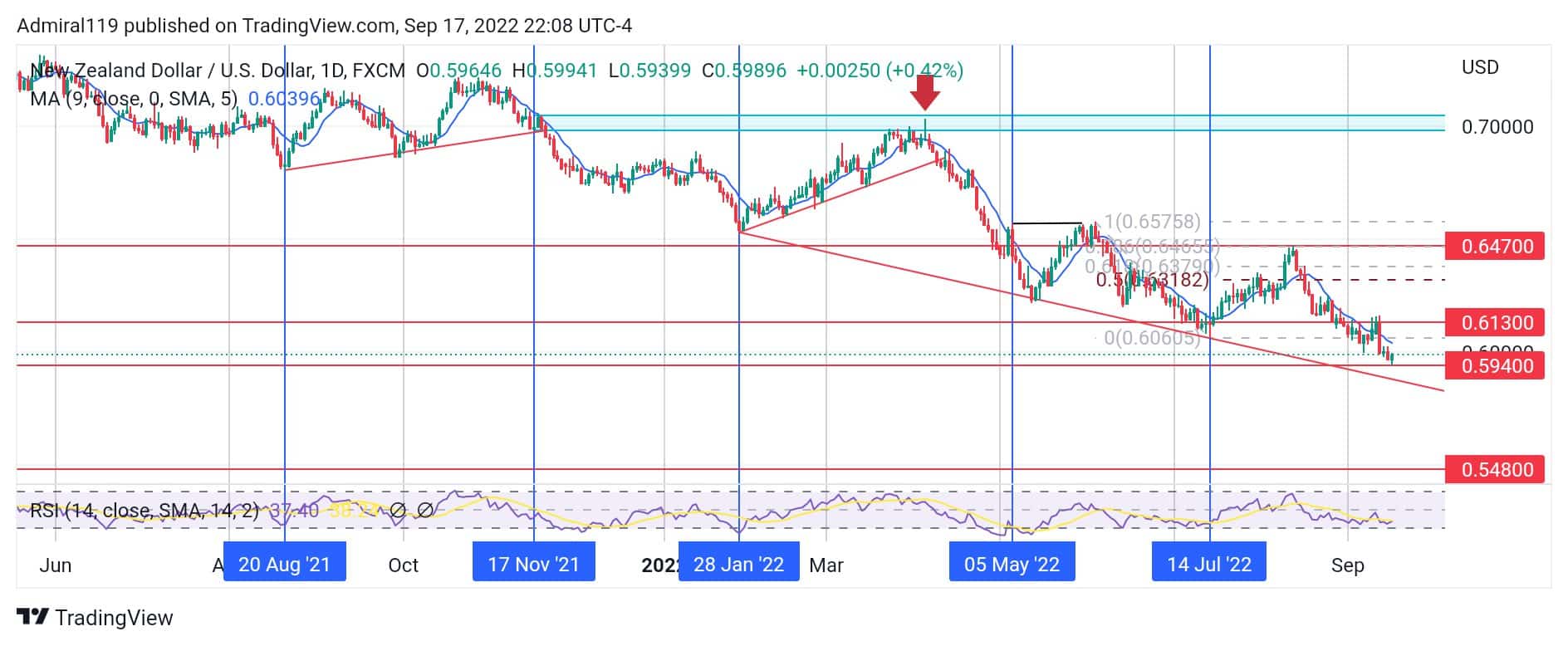This screenshot has width=1568, height=646.
Task: Click the USD currency label
Action: [x=1480, y=67]
